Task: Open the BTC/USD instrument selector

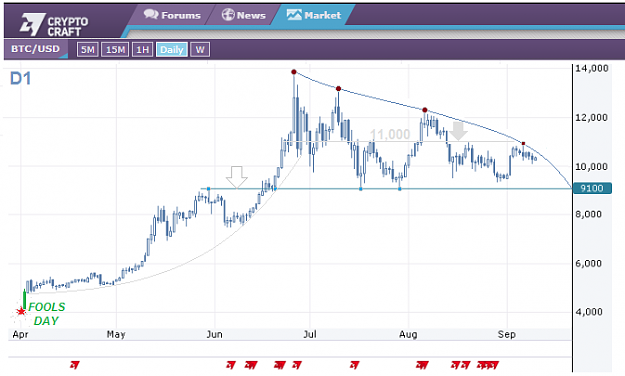Action: (35, 49)
